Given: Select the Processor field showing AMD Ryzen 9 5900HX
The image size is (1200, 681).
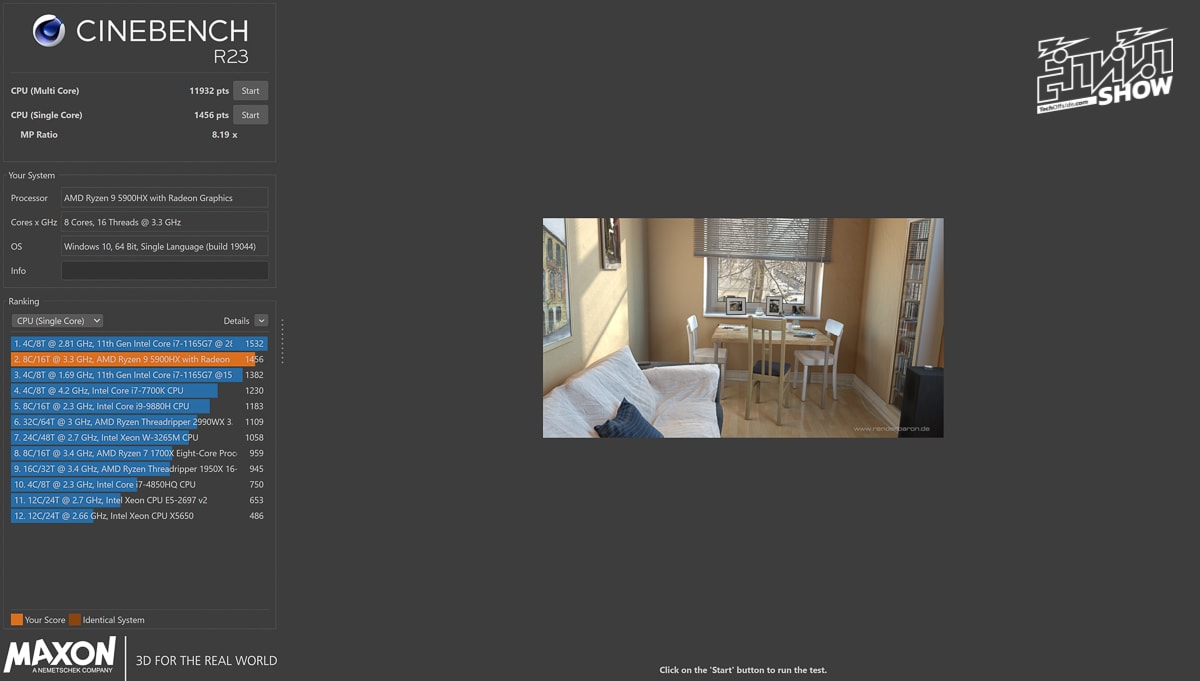Looking at the screenshot, I should [165, 198].
